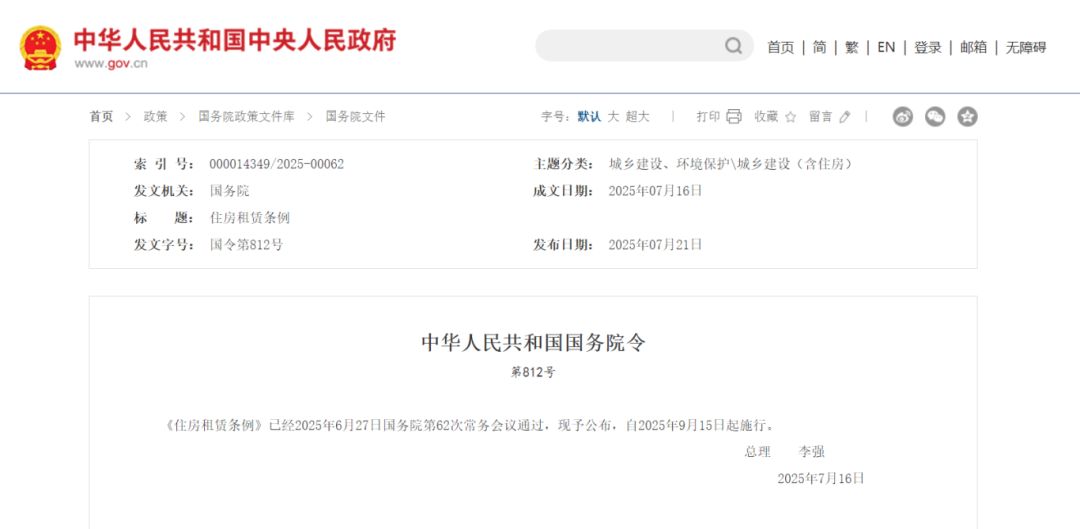Share to WeChat icon
Image resolution: width=1080 pixels, height=529 pixels.
[x=935, y=116]
